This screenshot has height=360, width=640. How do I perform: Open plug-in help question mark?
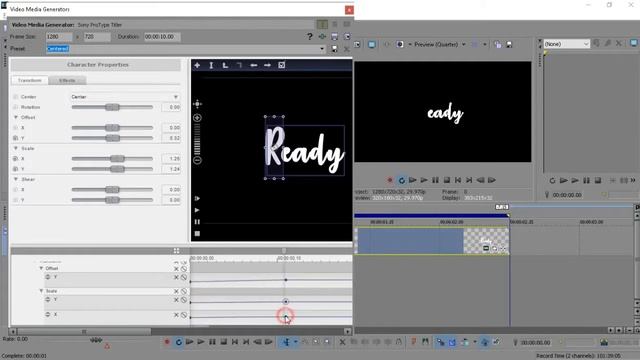tap(310, 37)
